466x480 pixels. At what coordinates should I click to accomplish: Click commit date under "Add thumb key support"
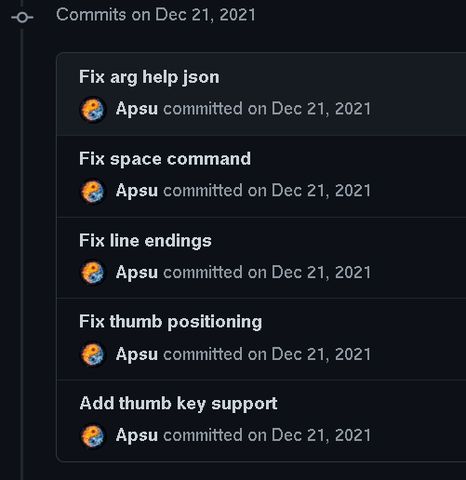point(321,435)
